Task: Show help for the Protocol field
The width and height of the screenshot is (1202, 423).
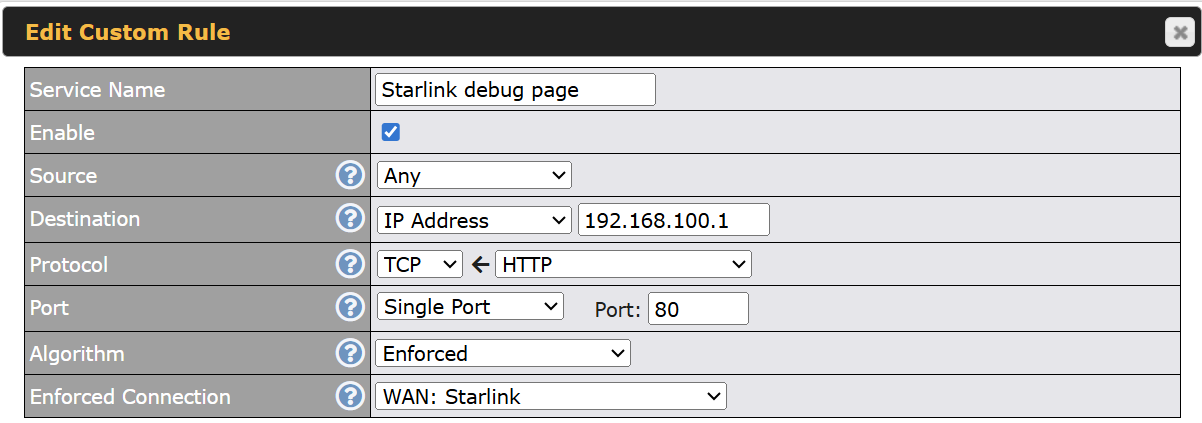Action: tap(349, 264)
